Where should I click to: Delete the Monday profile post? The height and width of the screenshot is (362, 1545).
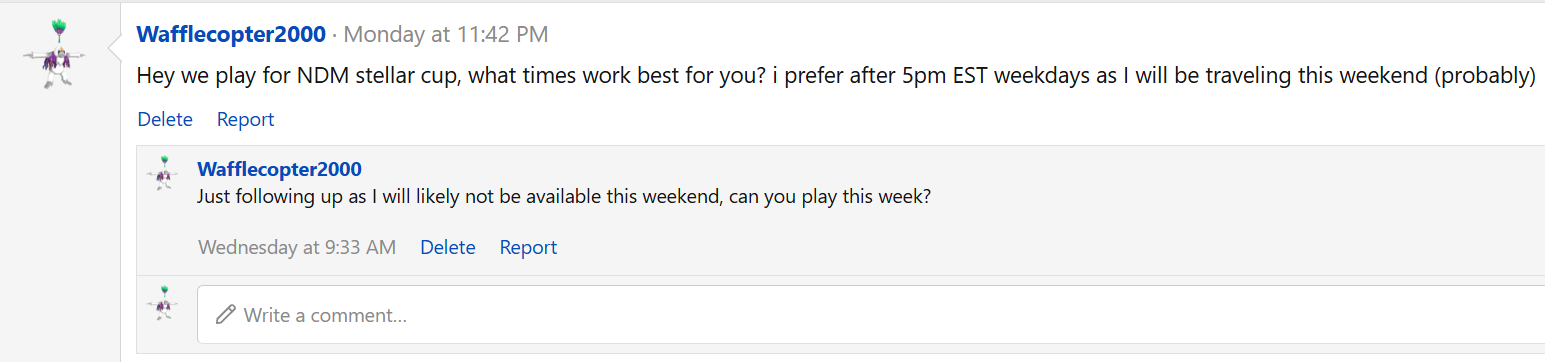tap(165, 119)
